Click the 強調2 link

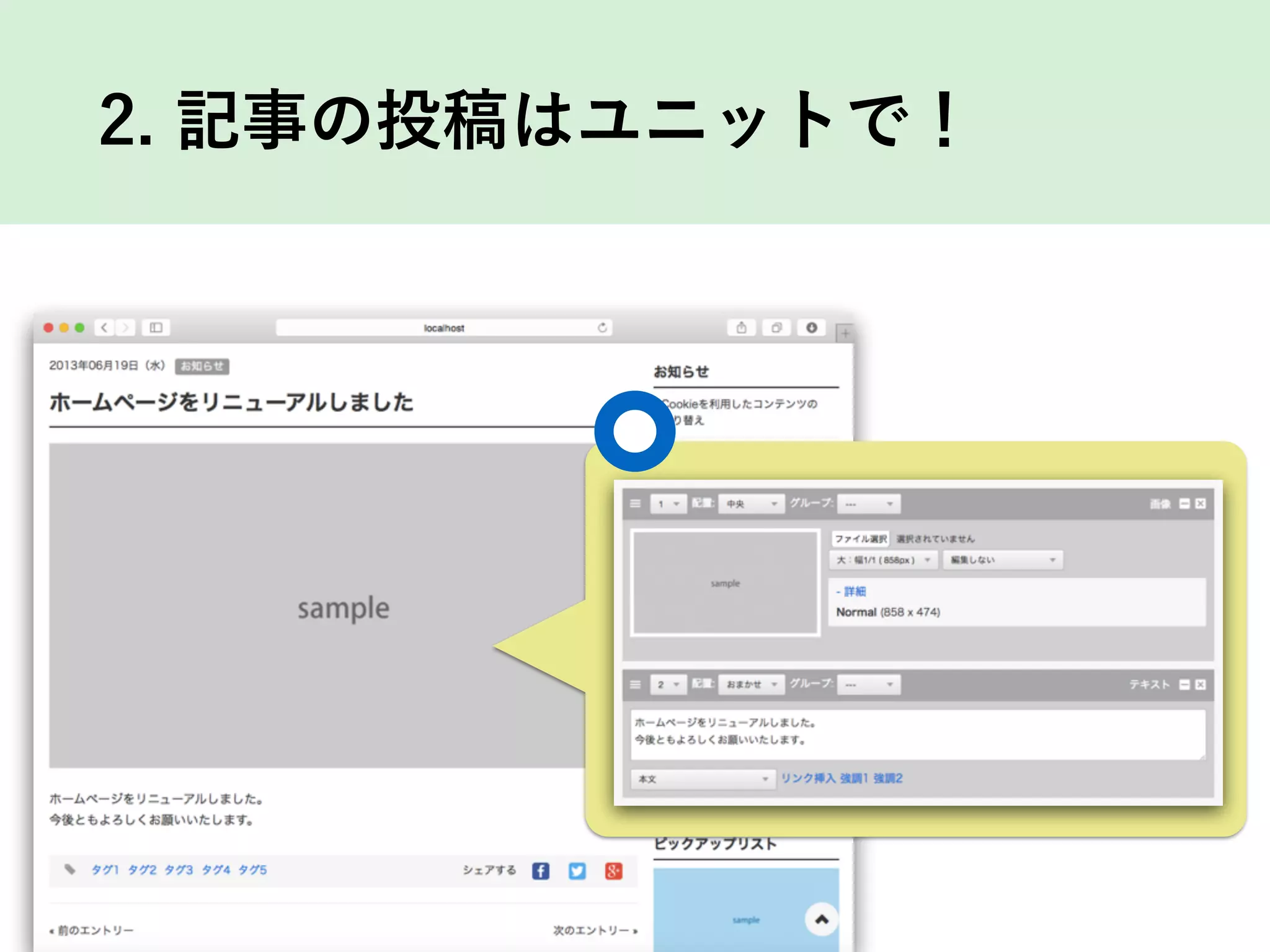pyautogui.click(x=888, y=778)
